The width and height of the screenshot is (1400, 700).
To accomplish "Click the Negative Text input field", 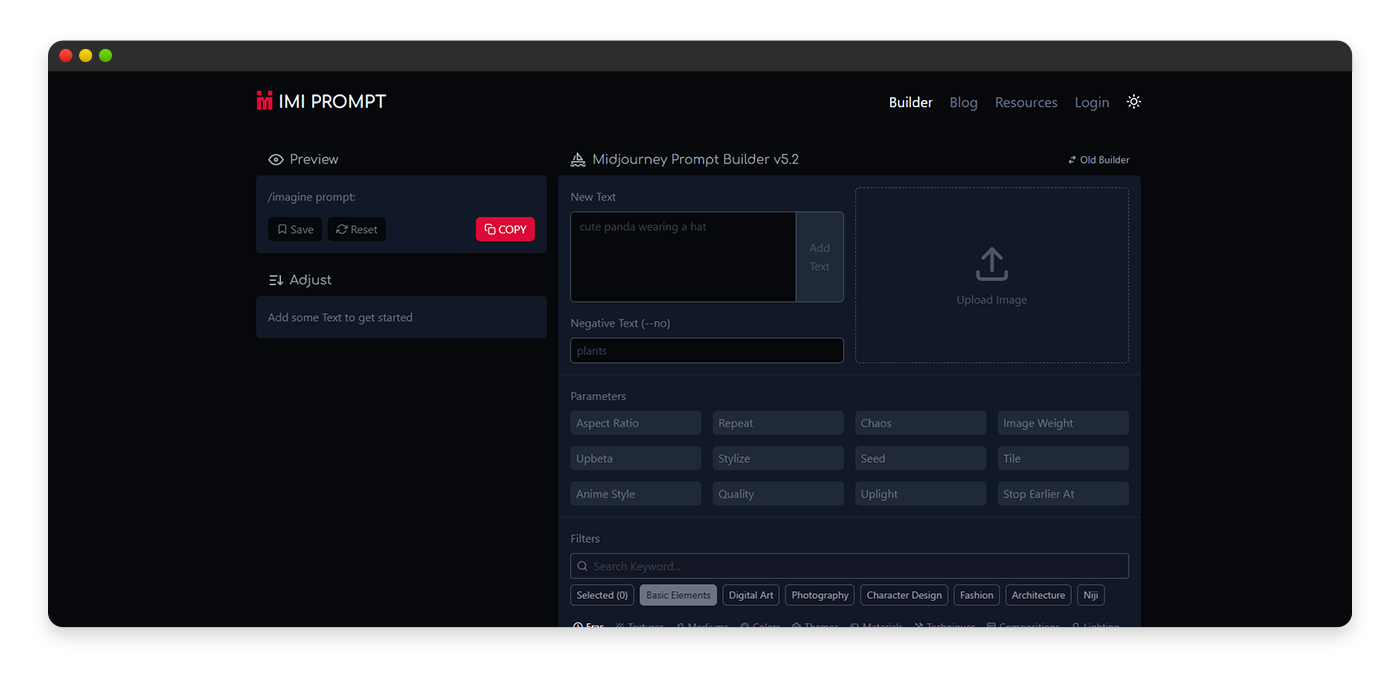I will point(707,350).
